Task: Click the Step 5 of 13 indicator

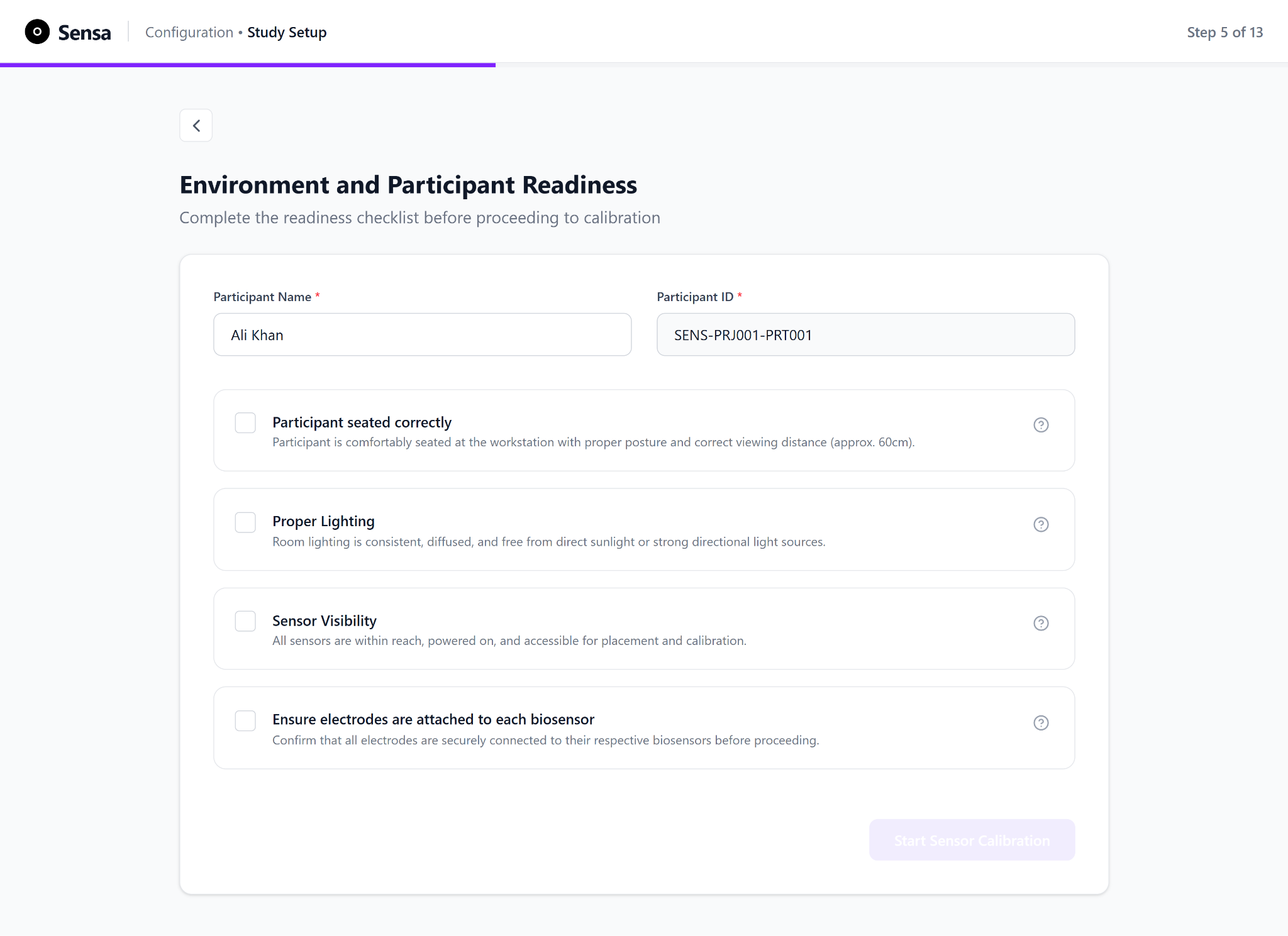Action: click(x=1224, y=32)
